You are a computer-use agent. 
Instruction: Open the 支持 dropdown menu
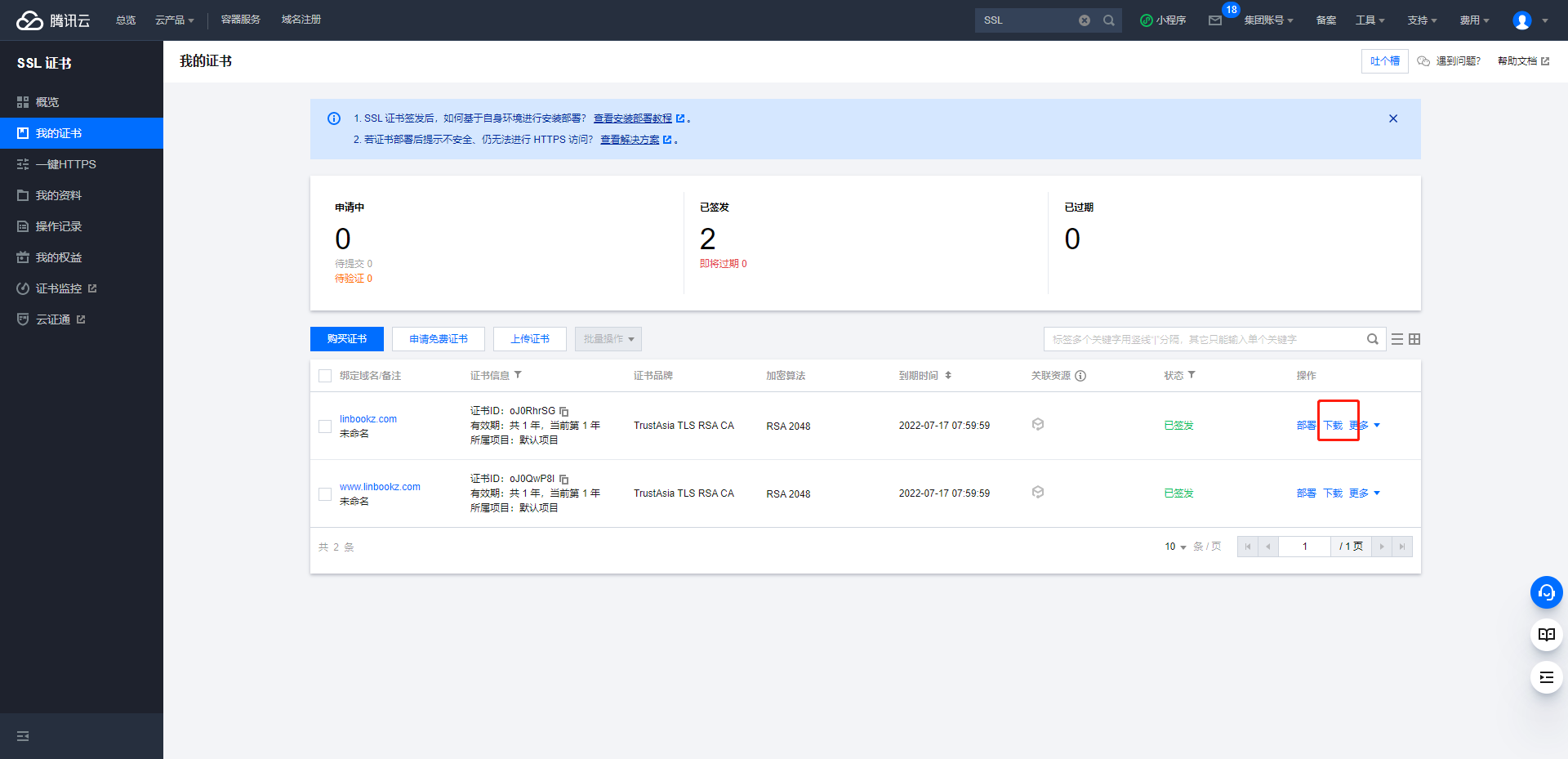[x=1423, y=20]
